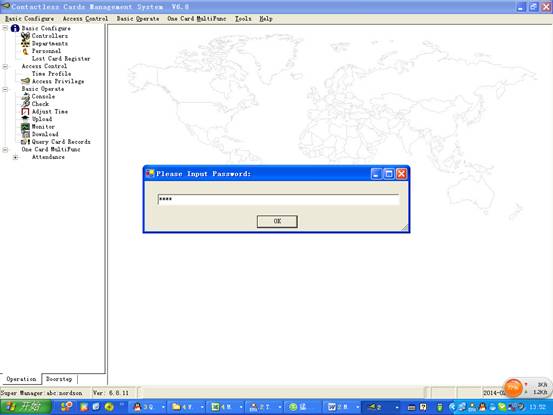Open the Monitor icon
Image resolution: width=553 pixels, height=415 pixels.
pos(25,127)
